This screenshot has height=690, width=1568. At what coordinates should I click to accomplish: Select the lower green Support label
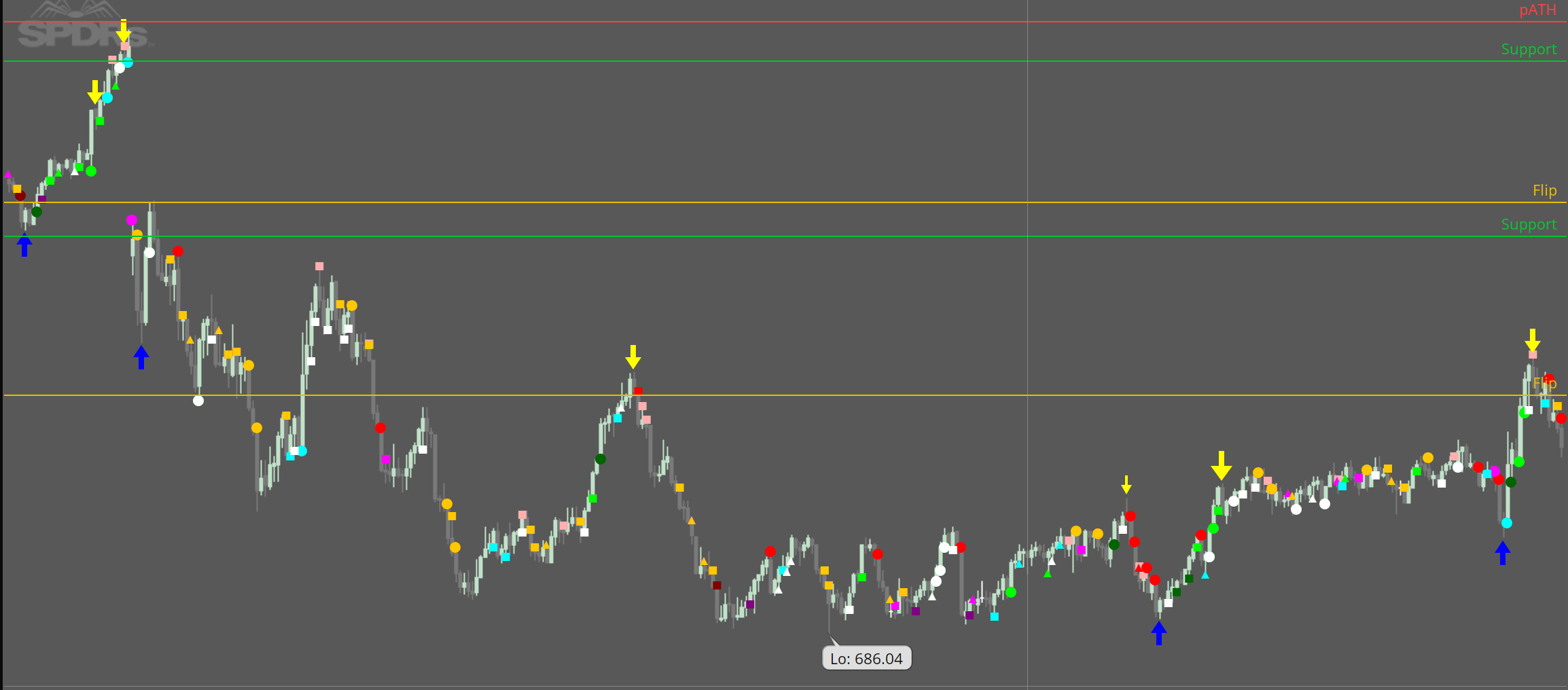pyautogui.click(x=1528, y=225)
